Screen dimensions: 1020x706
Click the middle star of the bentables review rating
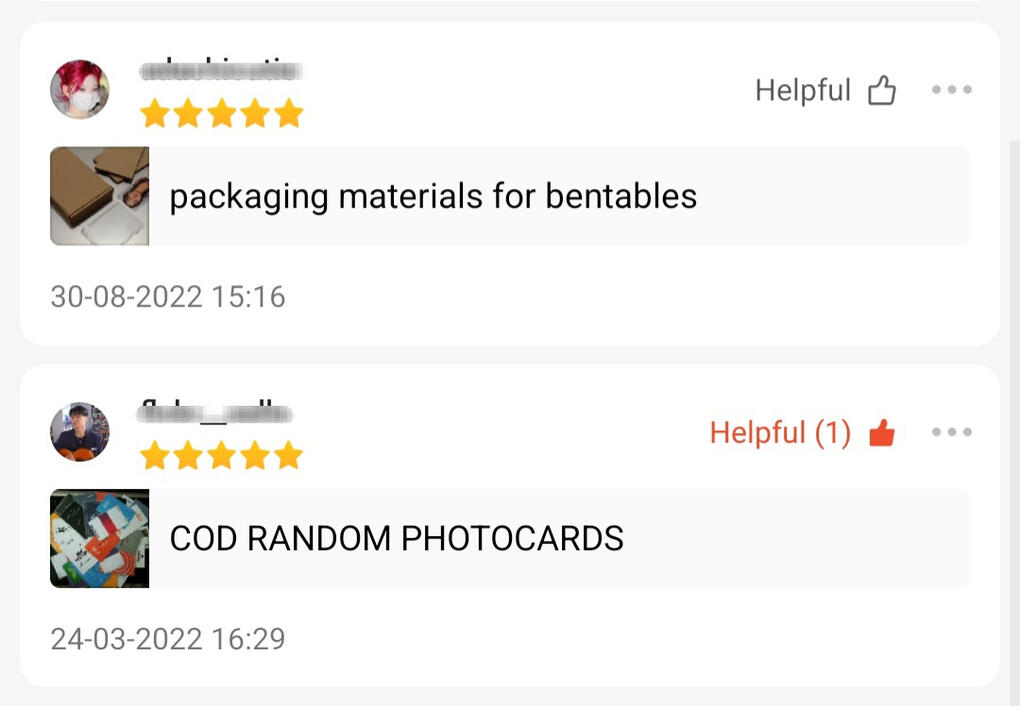pos(221,114)
